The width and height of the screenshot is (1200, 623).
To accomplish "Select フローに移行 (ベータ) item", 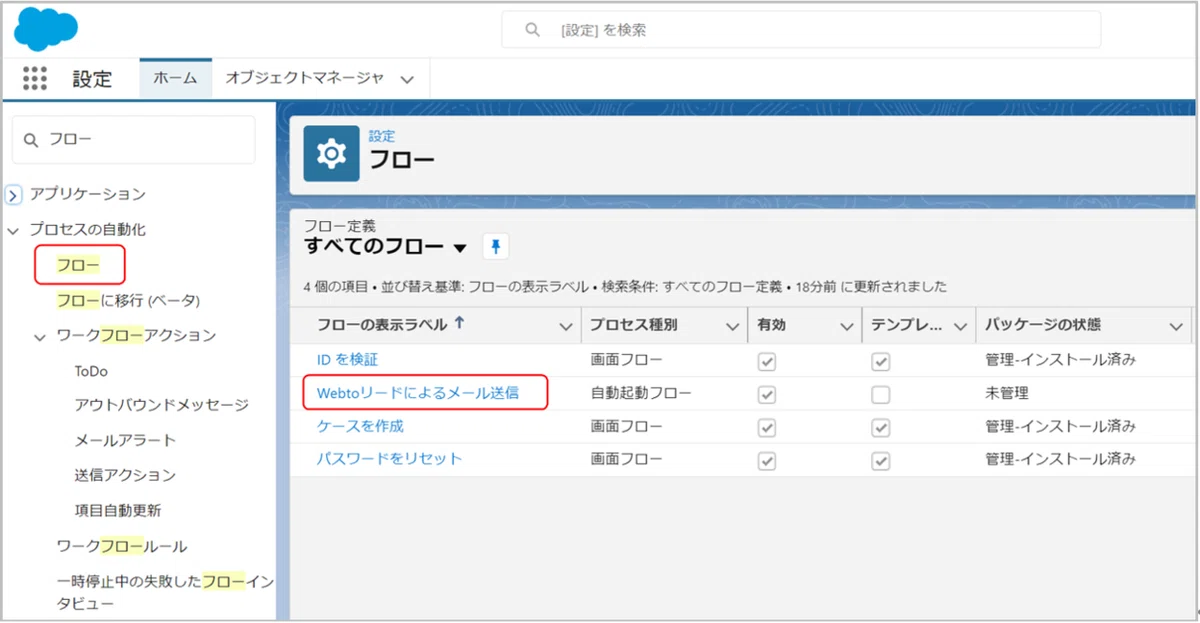I will tap(128, 300).
